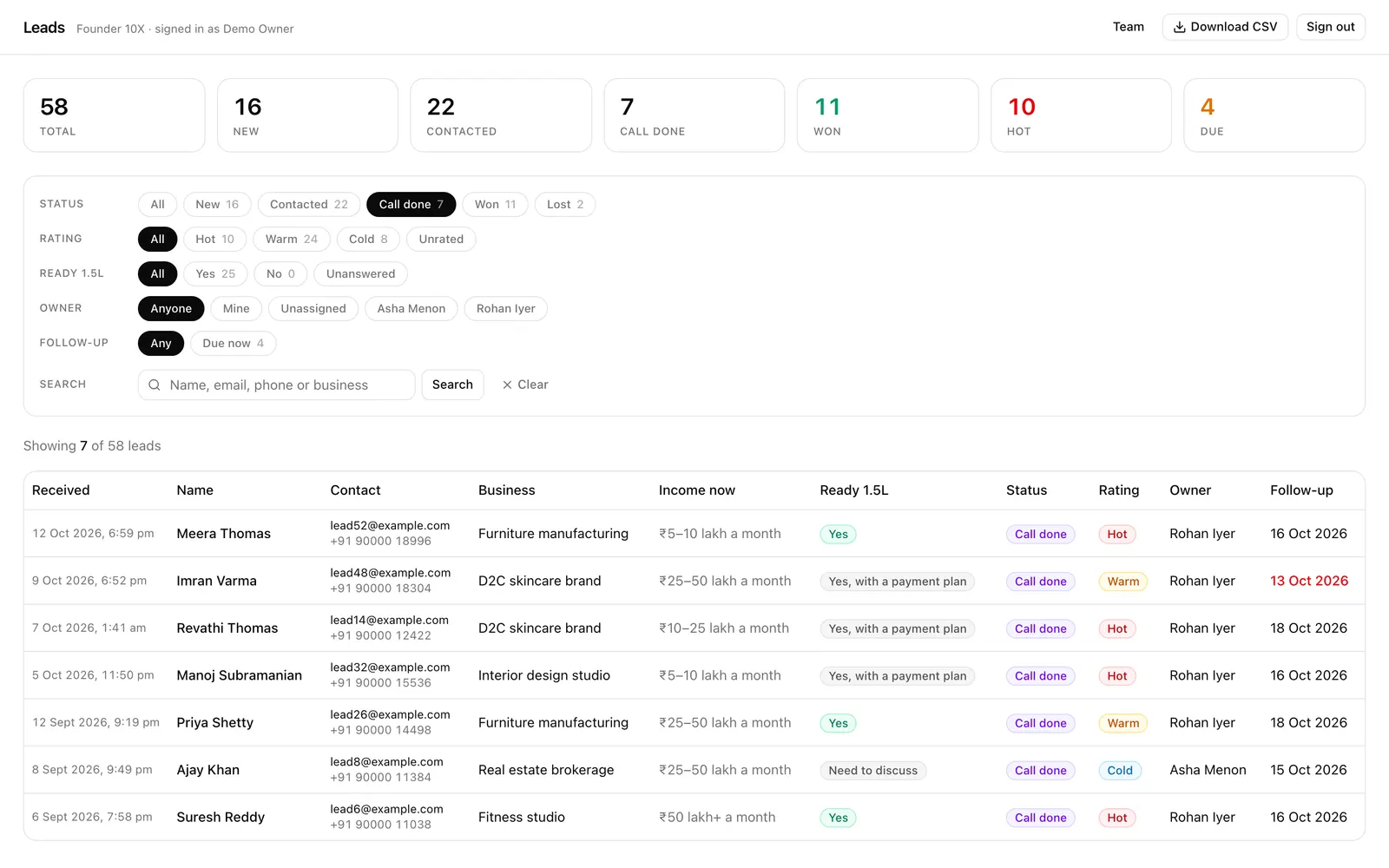Open lead Meera Thomas
1389x868 pixels.
224,534
